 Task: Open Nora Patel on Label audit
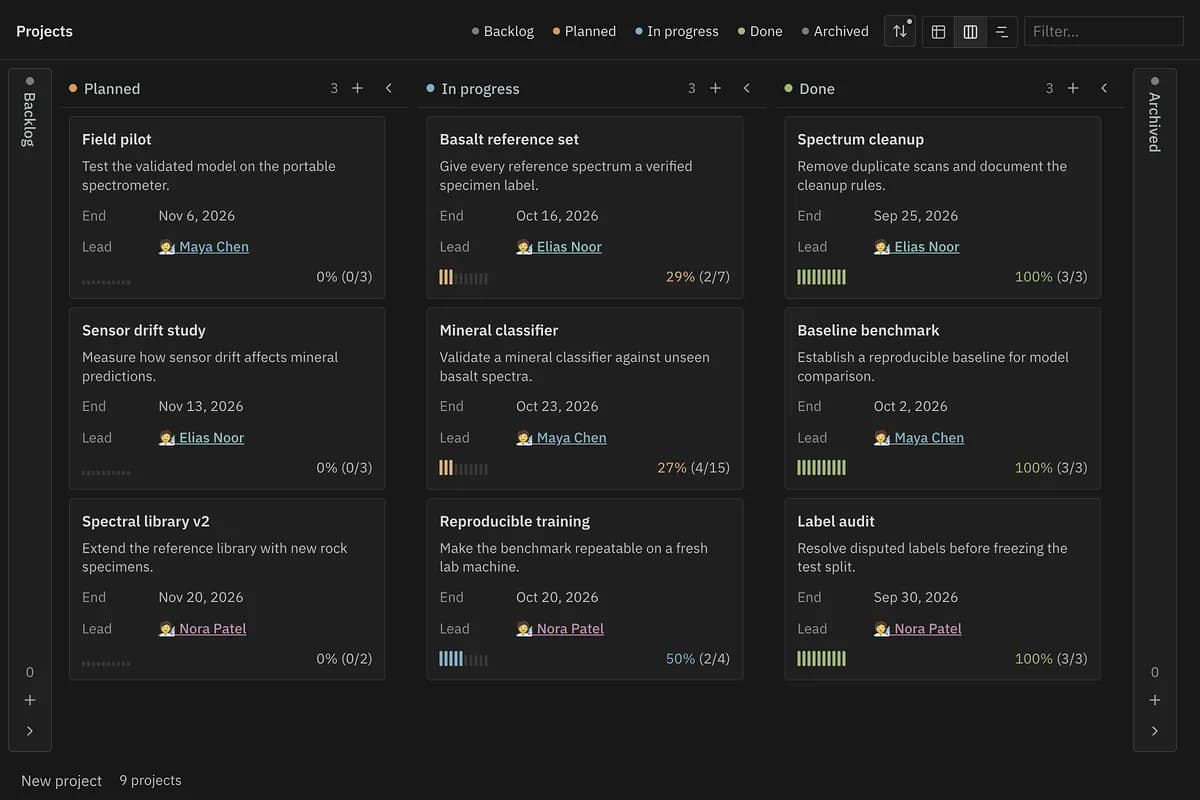918,628
